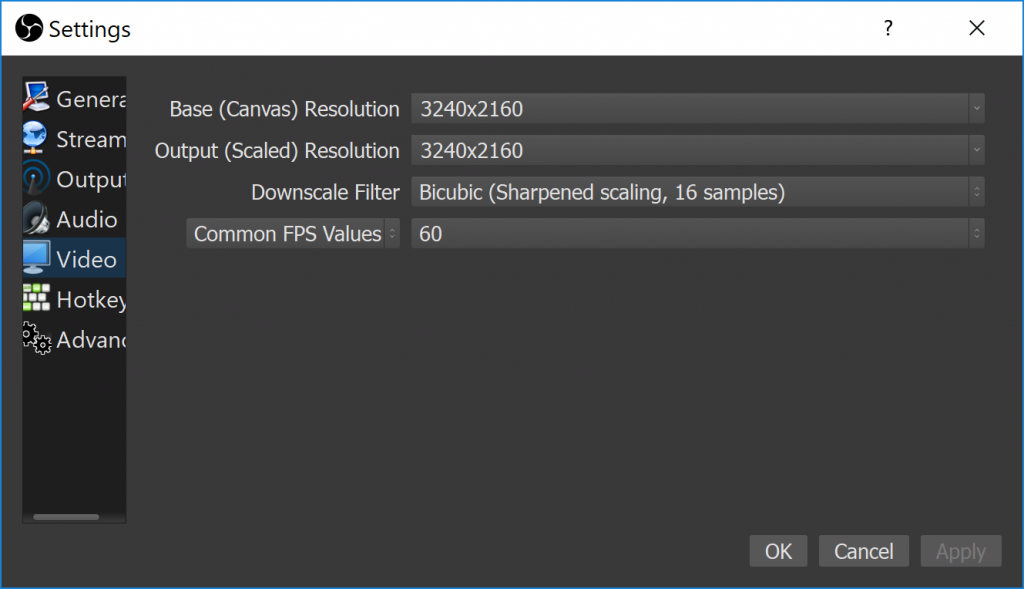Select the Advanced settings gear icon

click(36, 338)
